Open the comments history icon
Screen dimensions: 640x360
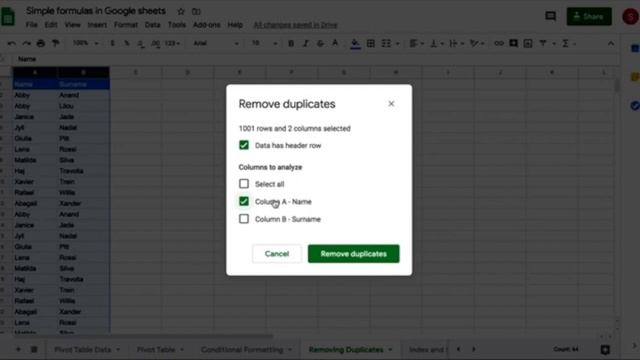pos(551,16)
